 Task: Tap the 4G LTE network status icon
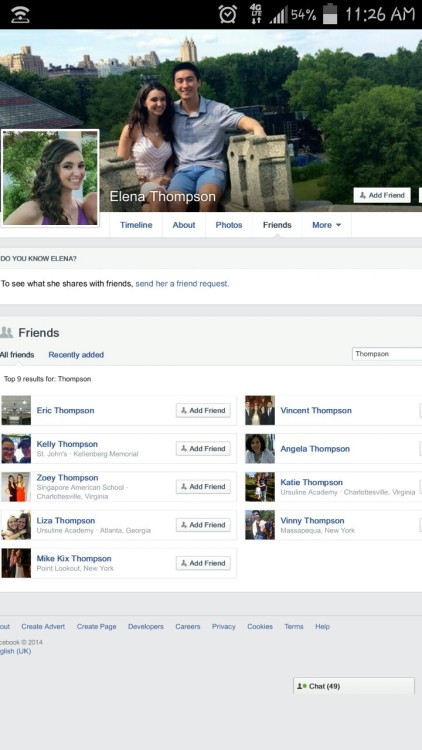255,14
